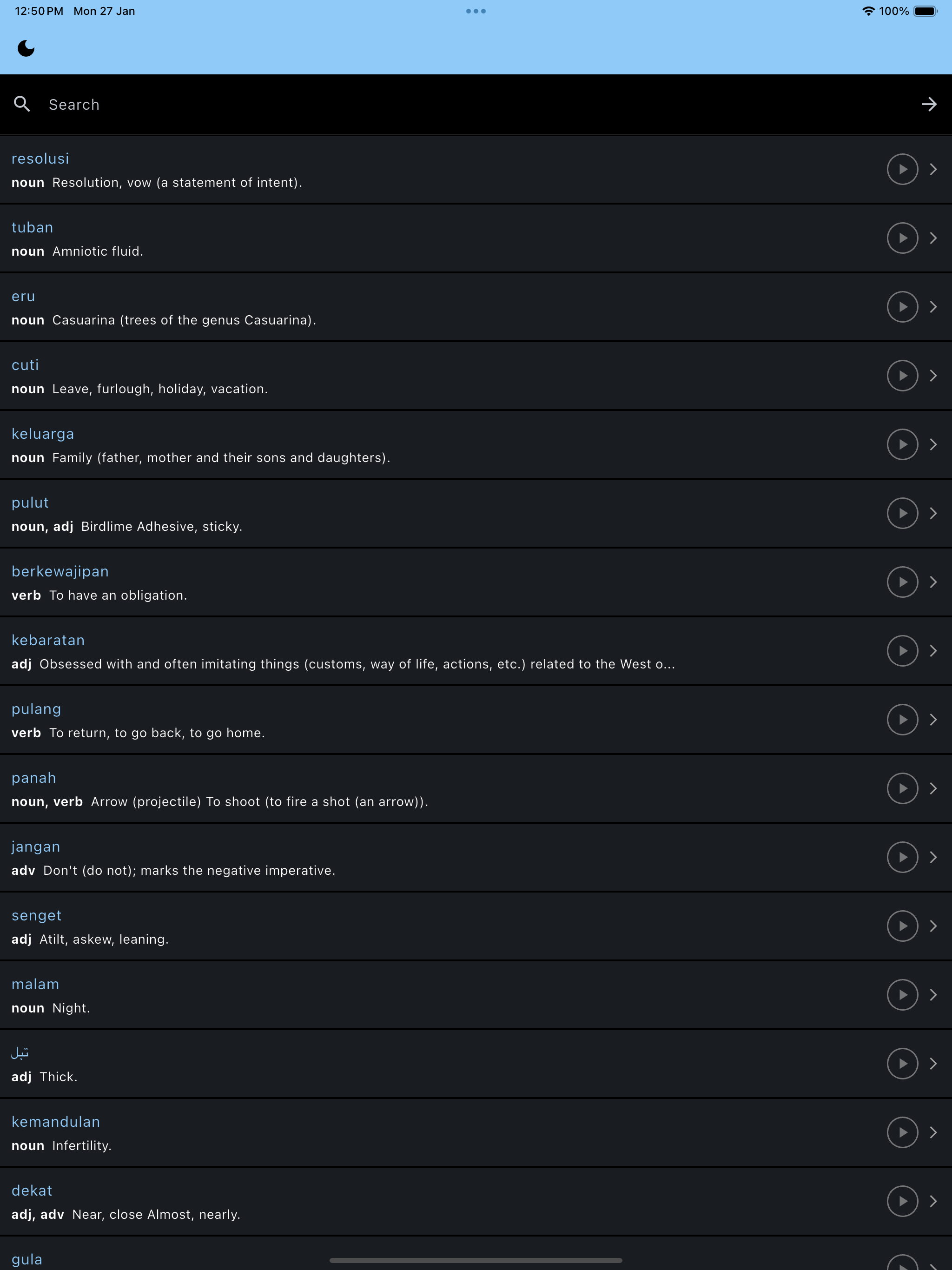Tap the three-dot multitasking menu at top
This screenshot has height=1270, width=952.
(476, 11)
